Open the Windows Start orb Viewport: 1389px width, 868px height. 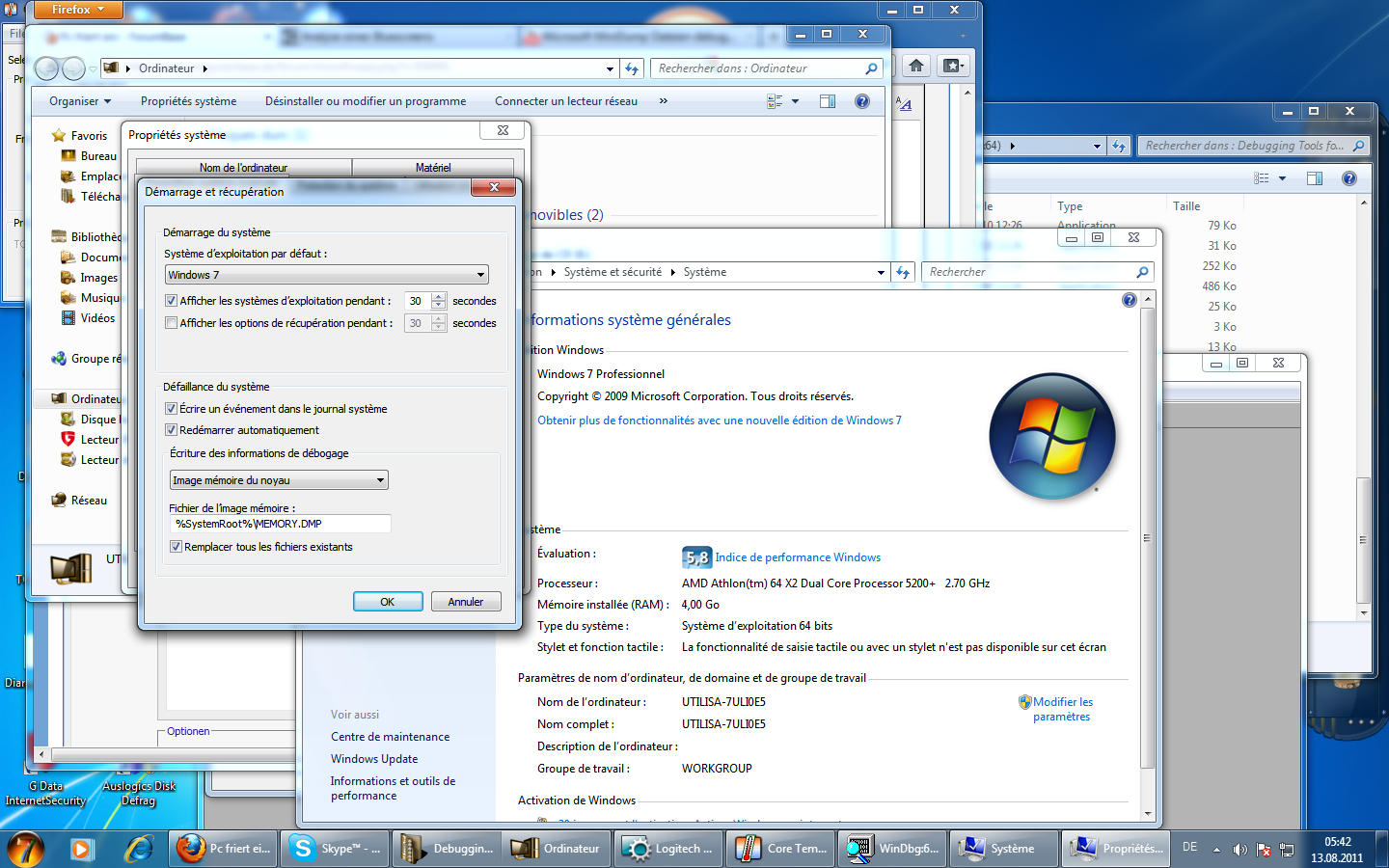26,849
